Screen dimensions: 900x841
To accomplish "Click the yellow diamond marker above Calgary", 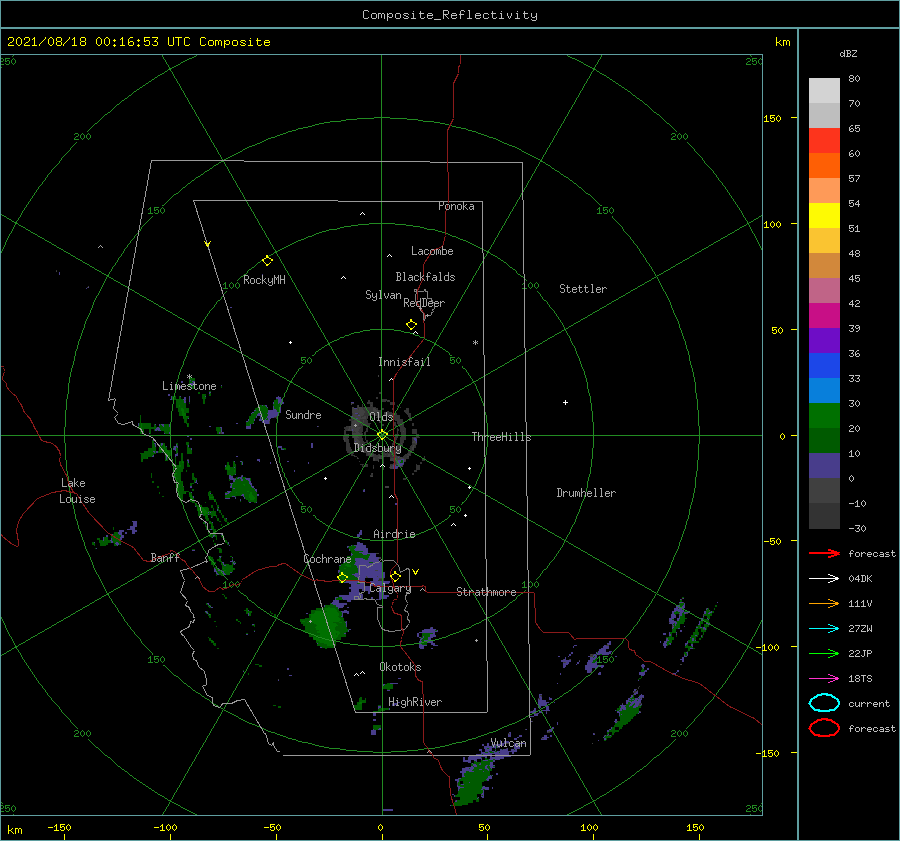I will point(395,576).
